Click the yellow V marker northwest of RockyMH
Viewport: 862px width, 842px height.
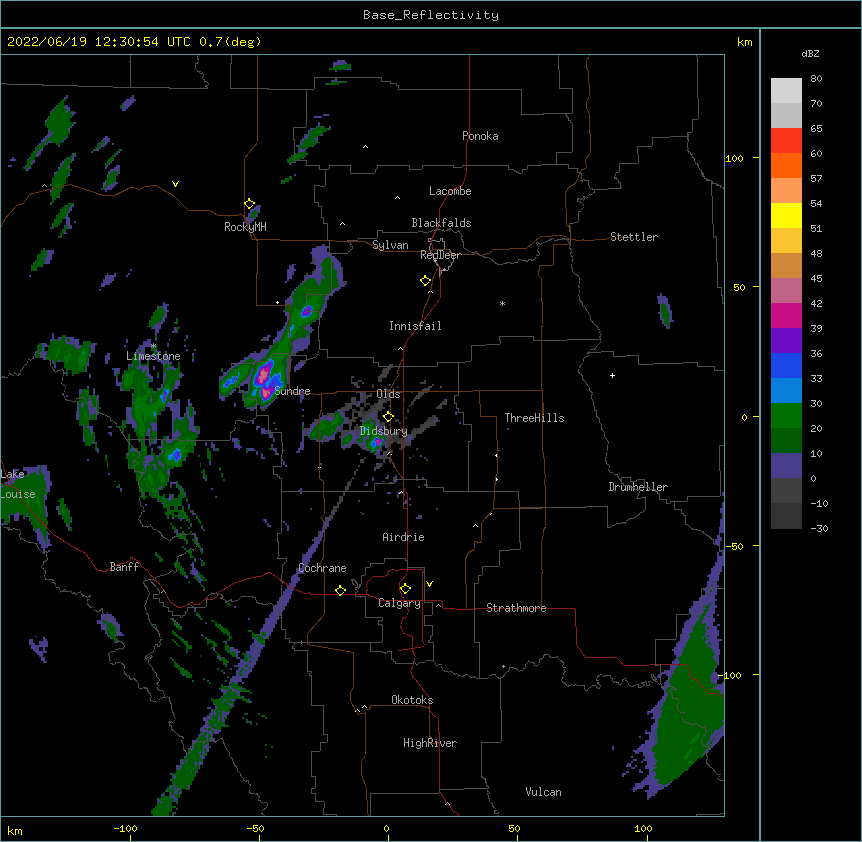point(175,184)
